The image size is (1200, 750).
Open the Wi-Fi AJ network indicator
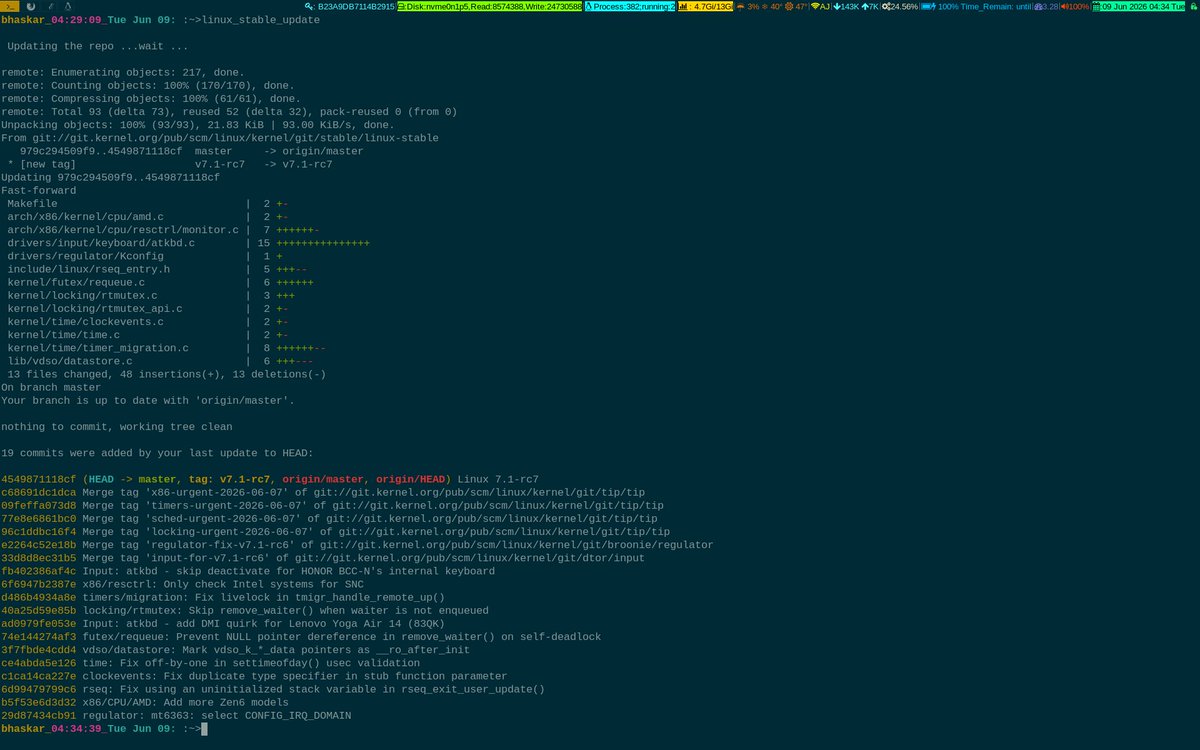(x=820, y=6)
